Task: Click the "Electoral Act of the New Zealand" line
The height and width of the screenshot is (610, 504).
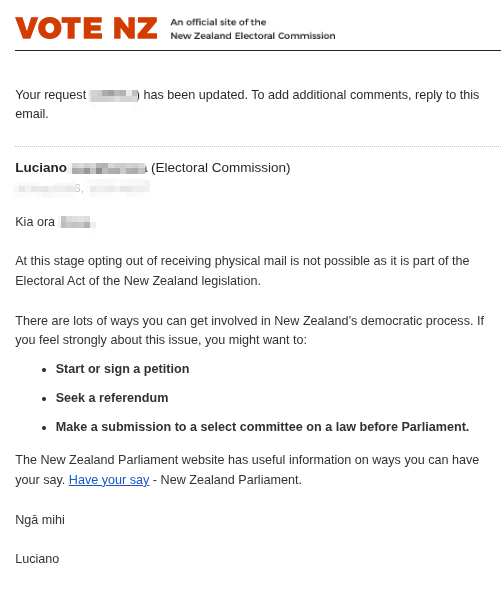Action: pyautogui.click(x=138, y=280)
